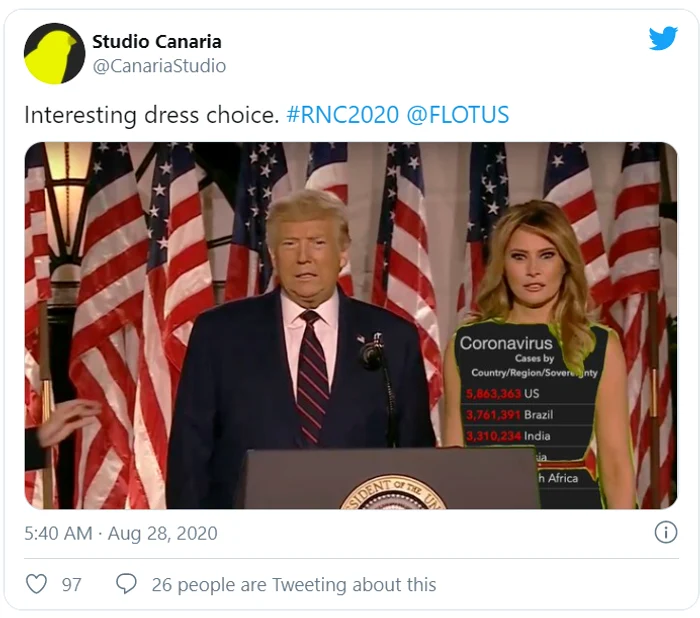Open the @CanariaStudio handle
The image size is (700, 618).
point(159,66)
